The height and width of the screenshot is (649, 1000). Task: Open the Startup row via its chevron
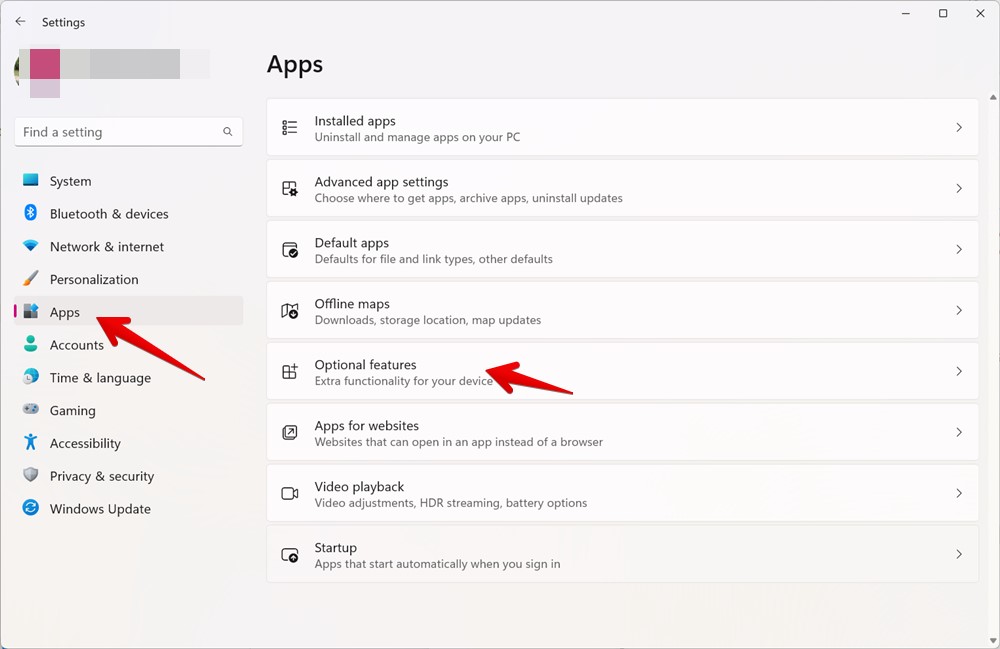point(958,554)
